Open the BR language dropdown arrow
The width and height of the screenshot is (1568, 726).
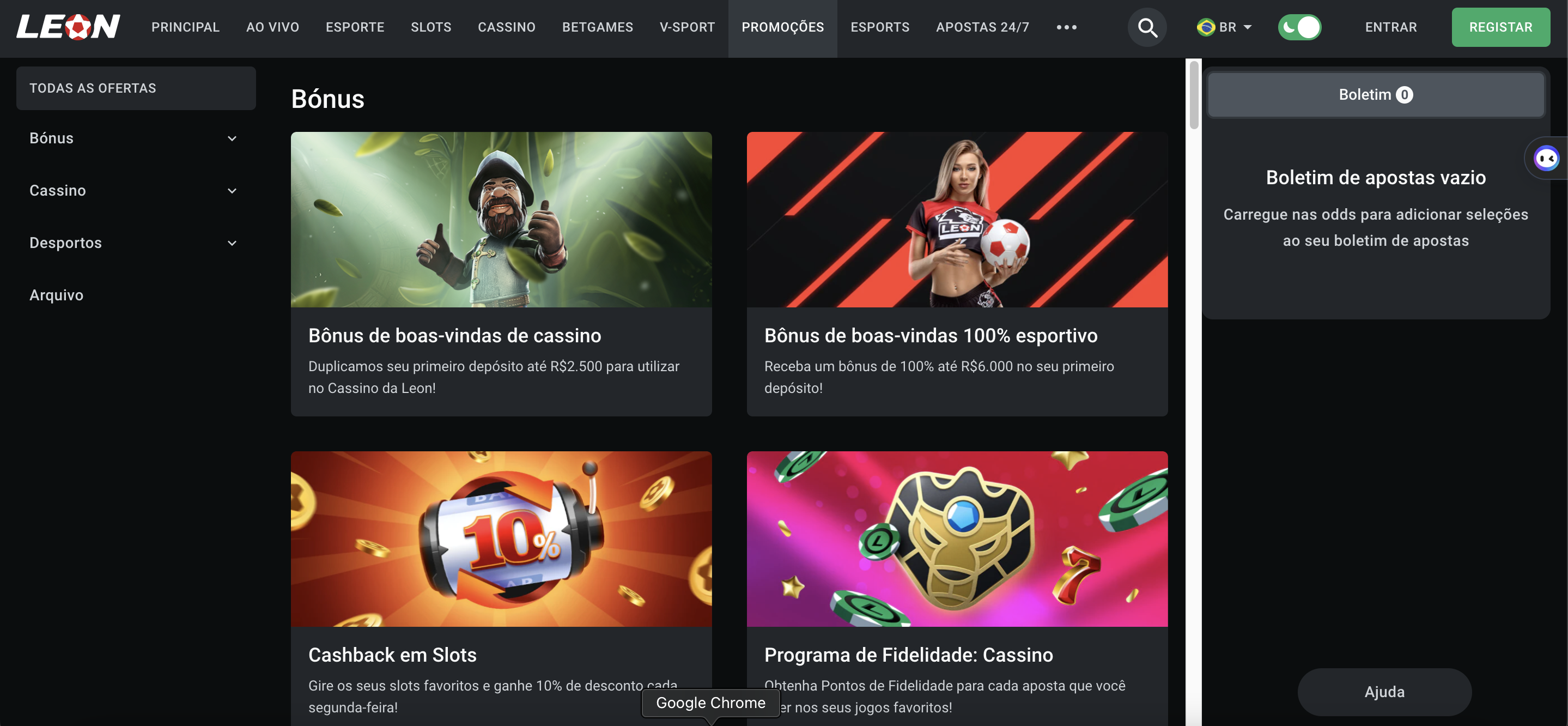(1248, 27)
